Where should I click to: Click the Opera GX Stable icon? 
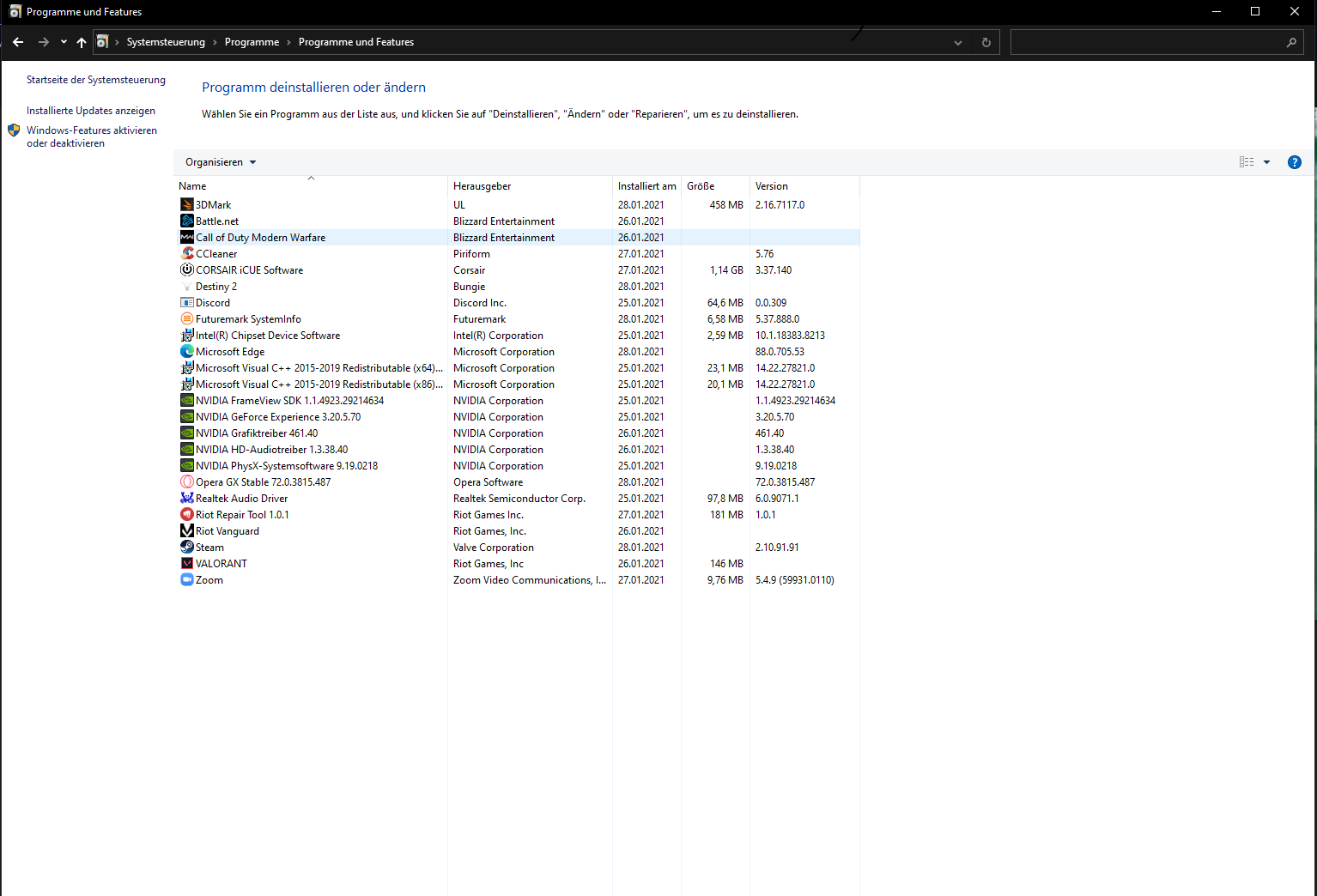point(186,481)
